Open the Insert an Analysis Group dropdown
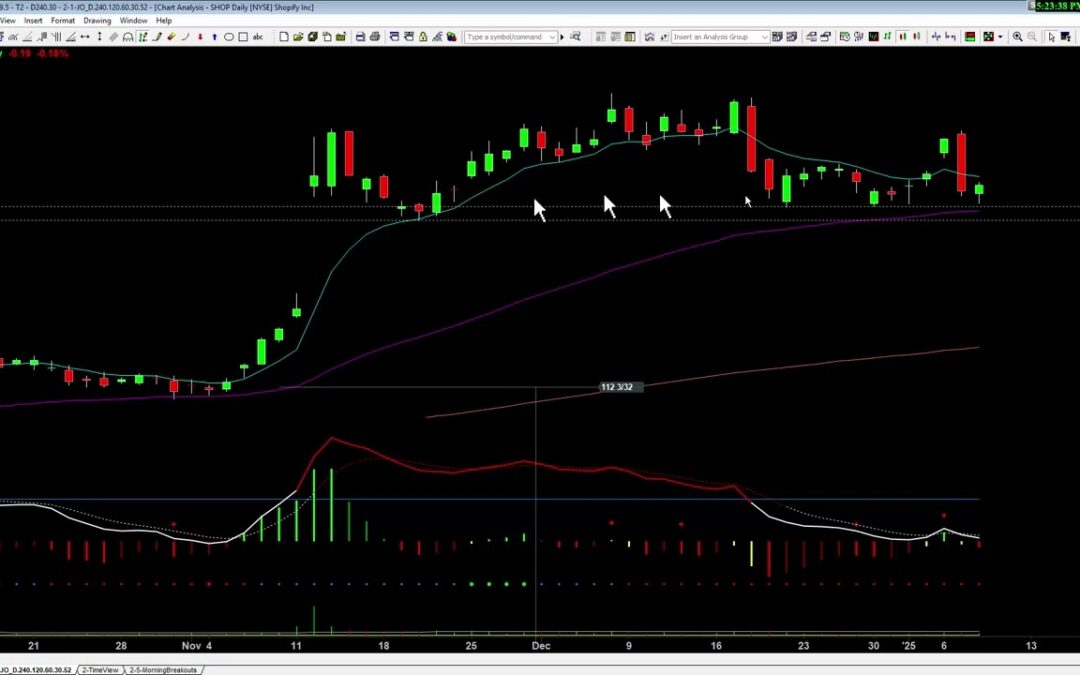1080x675 pixels. [x=765, y=37]
